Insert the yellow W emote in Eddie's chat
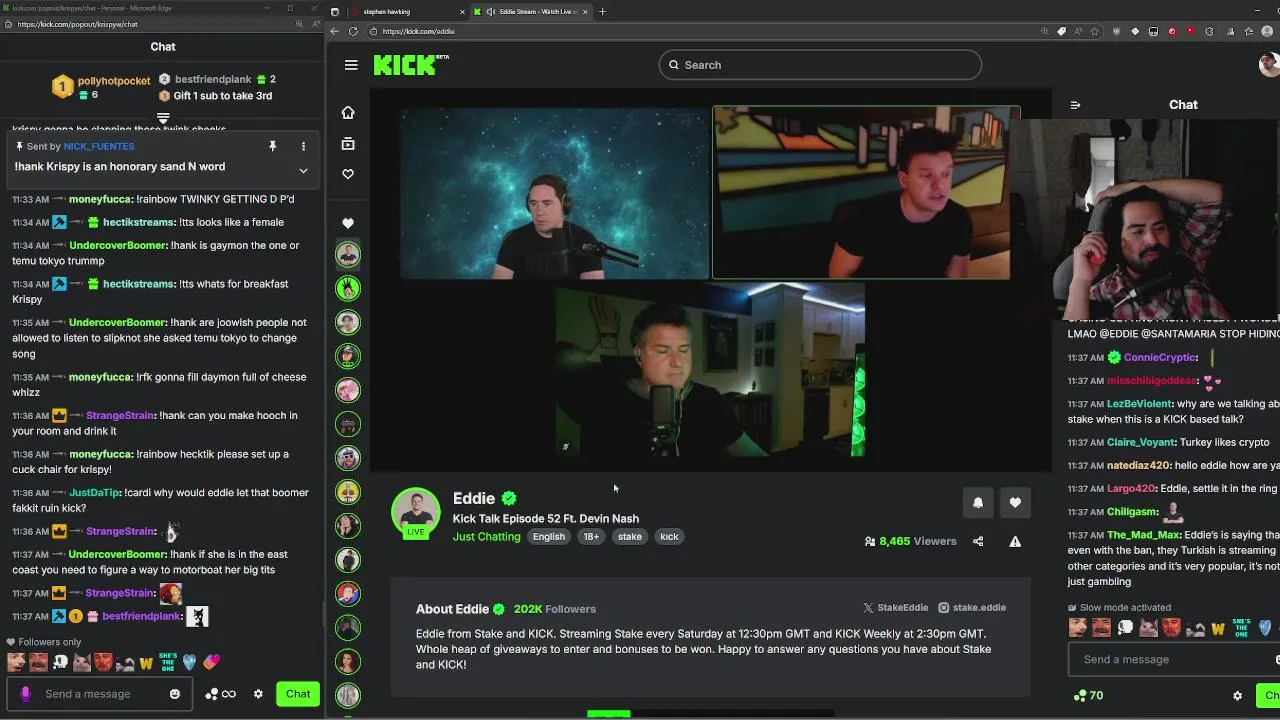 [1217, 629]
